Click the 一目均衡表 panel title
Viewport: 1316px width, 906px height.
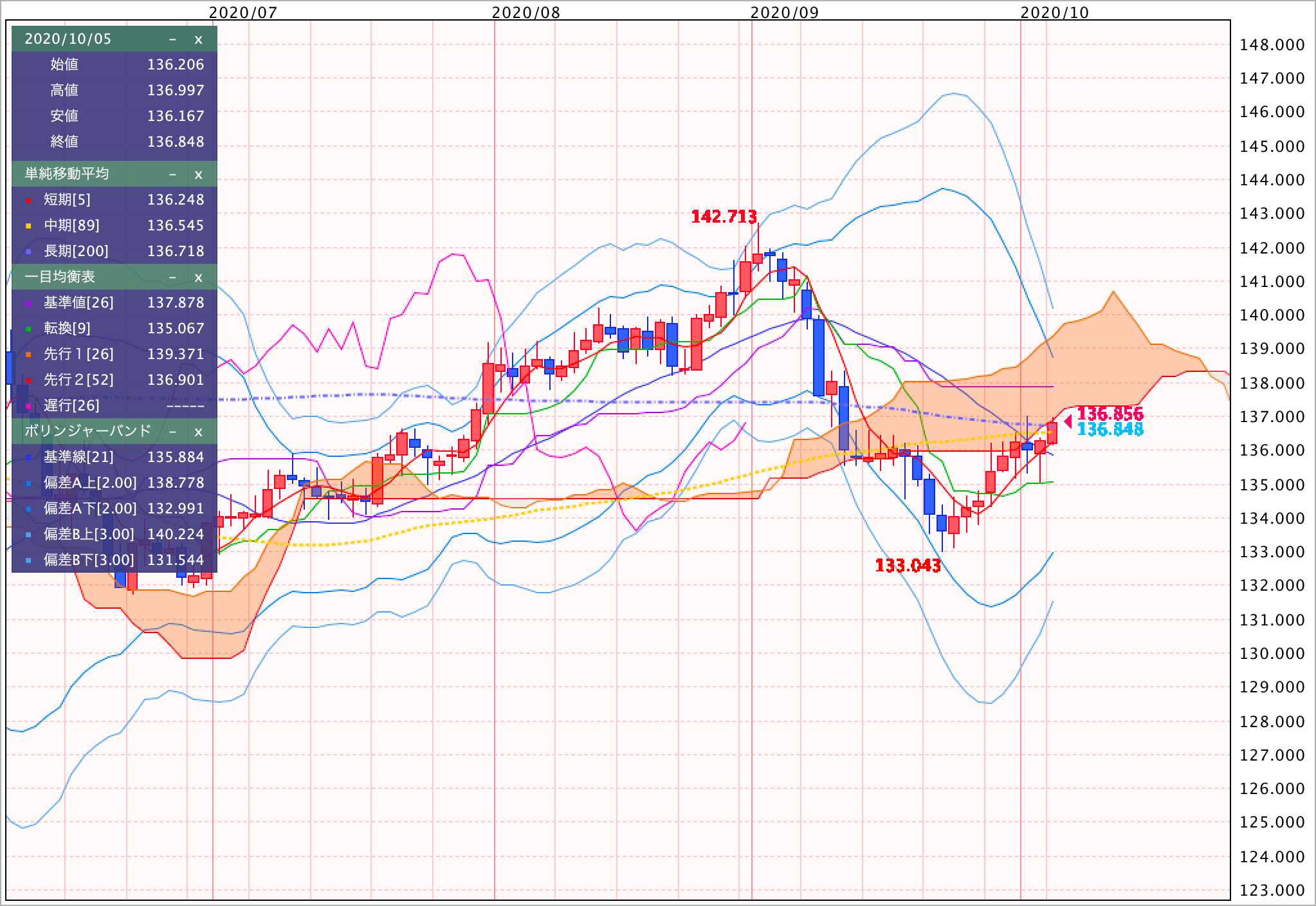pos(60,277)
